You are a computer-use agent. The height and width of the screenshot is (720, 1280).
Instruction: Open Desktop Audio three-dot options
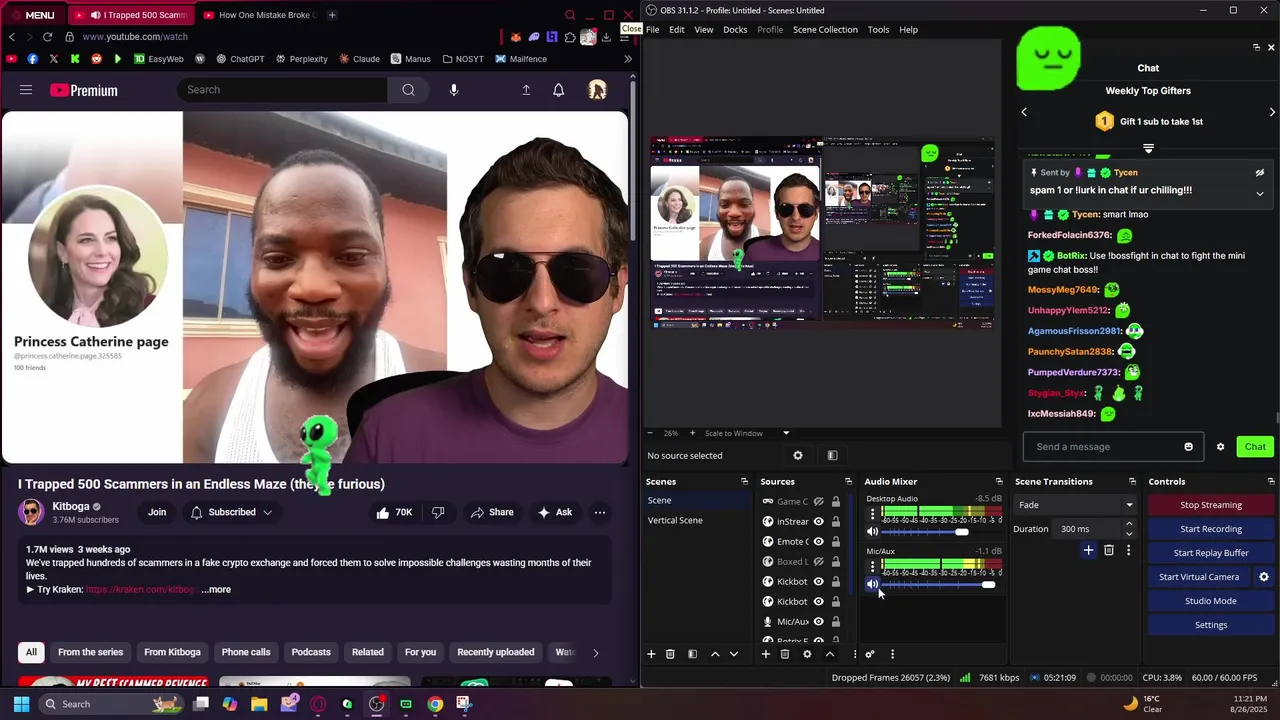point(872,515)
